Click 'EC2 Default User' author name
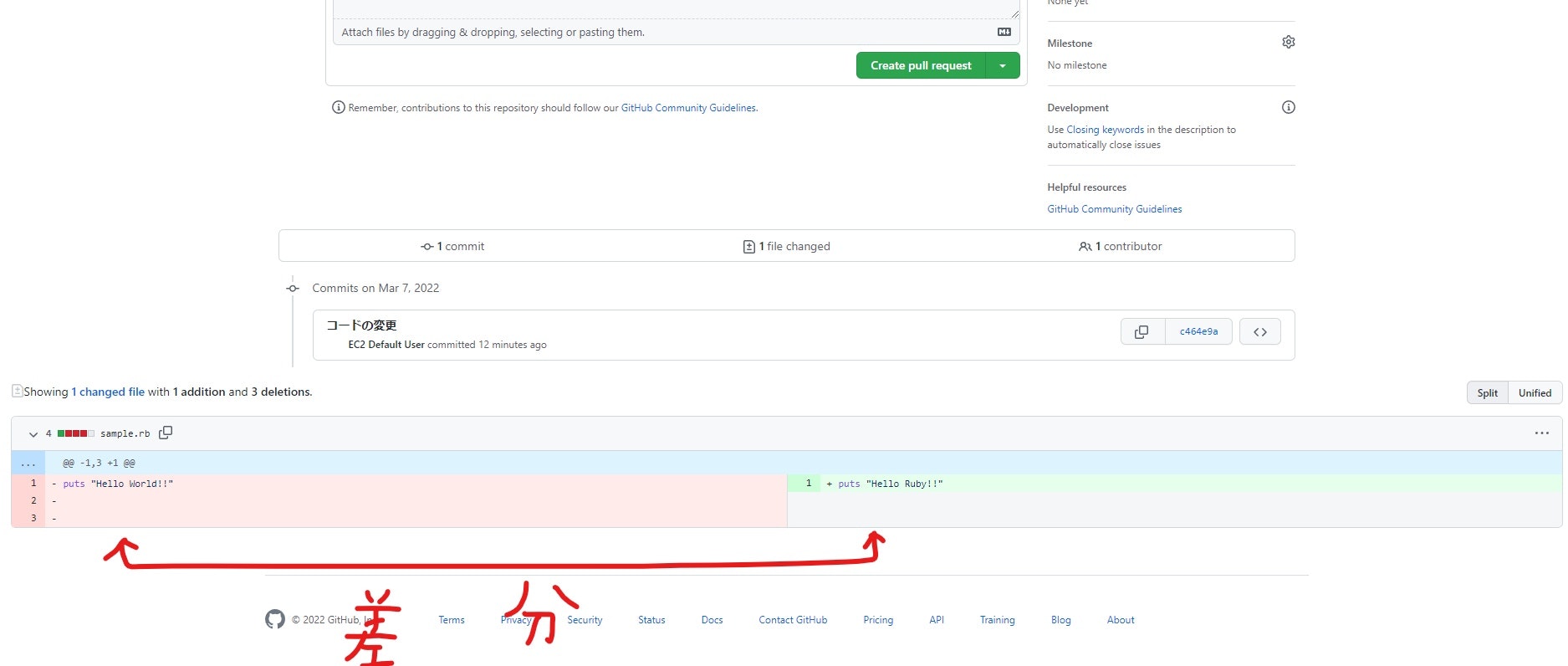 click(386, 345)
